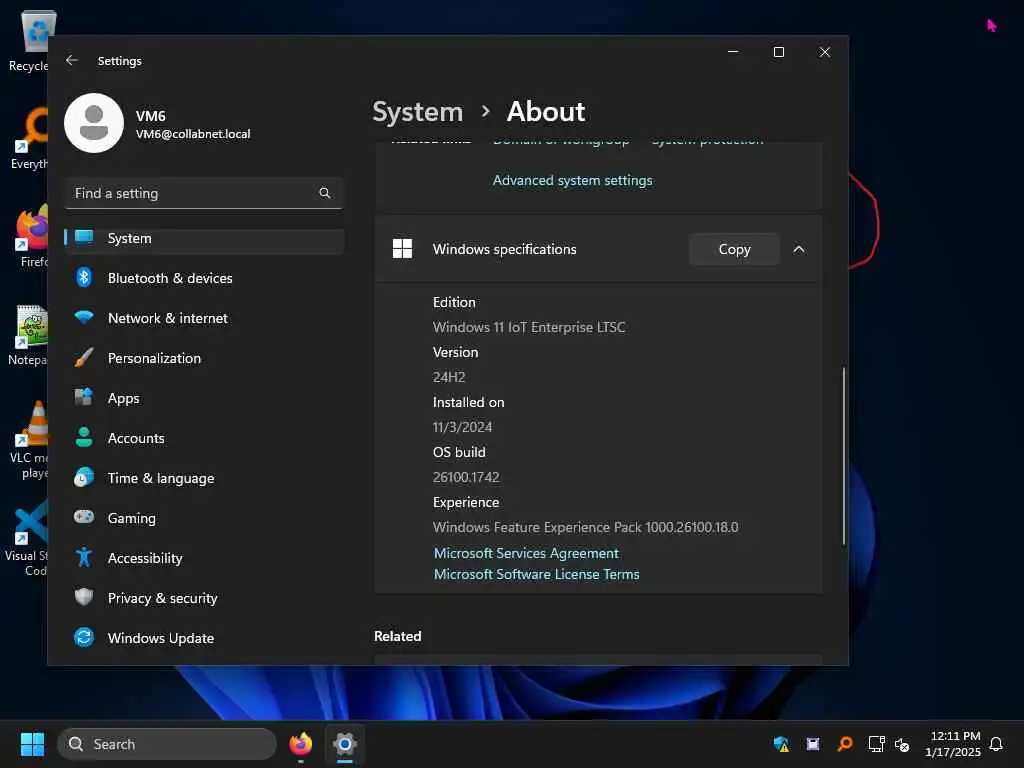Click the OS build value 26100.1742
Viewport: 1024px width, 768px height.
tap(466, 477)
